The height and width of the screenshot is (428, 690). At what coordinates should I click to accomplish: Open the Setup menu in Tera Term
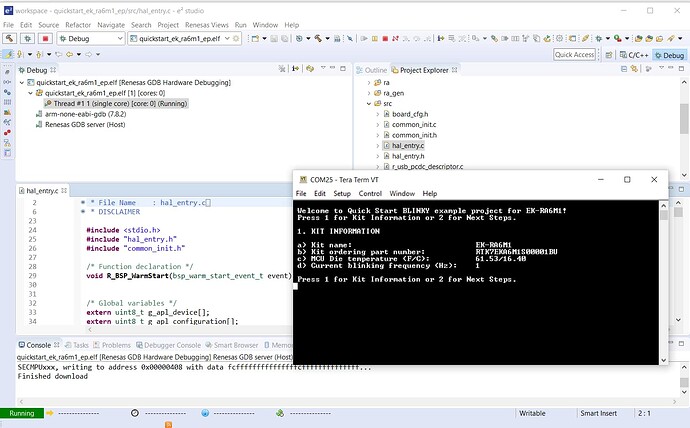coord(342,193)
